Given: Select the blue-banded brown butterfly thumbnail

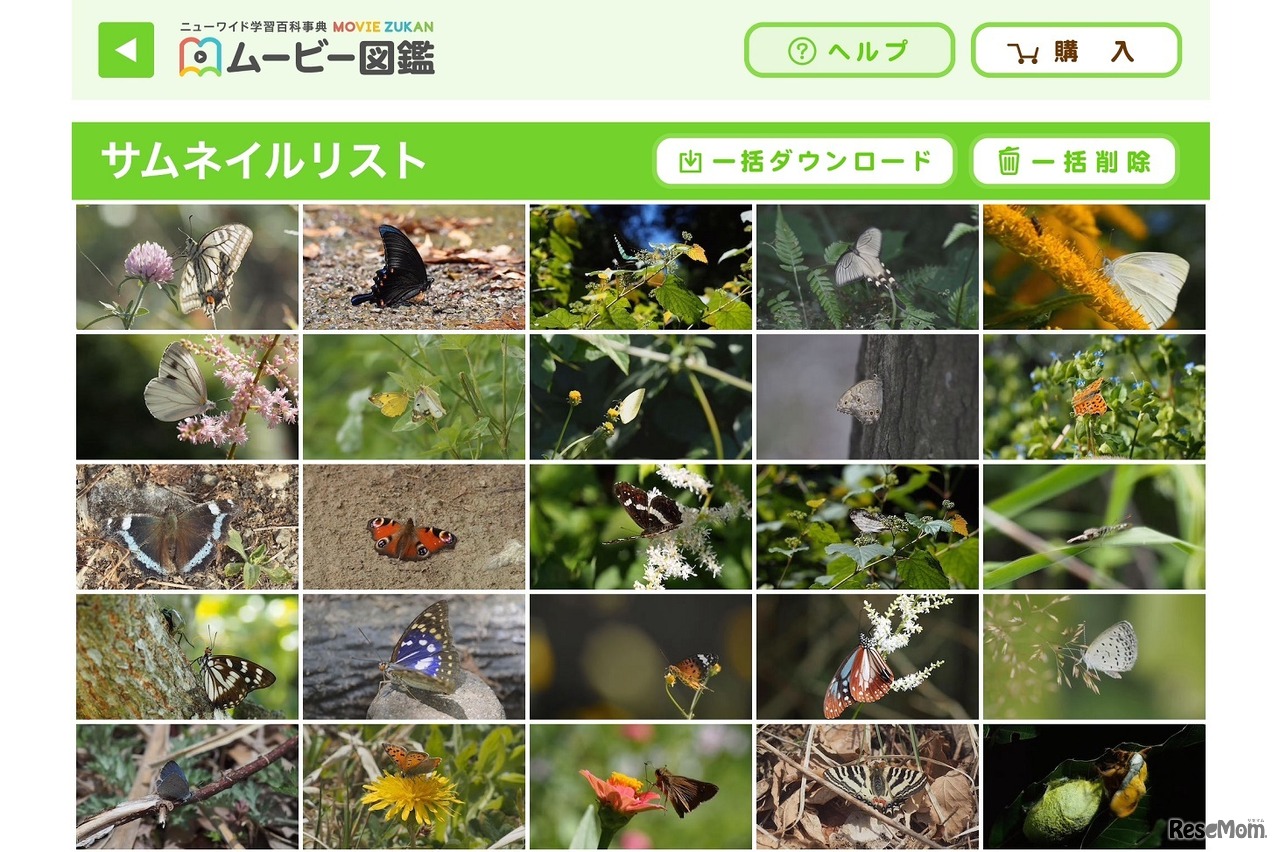Looking at the screenshot, I should click(187, 527).
